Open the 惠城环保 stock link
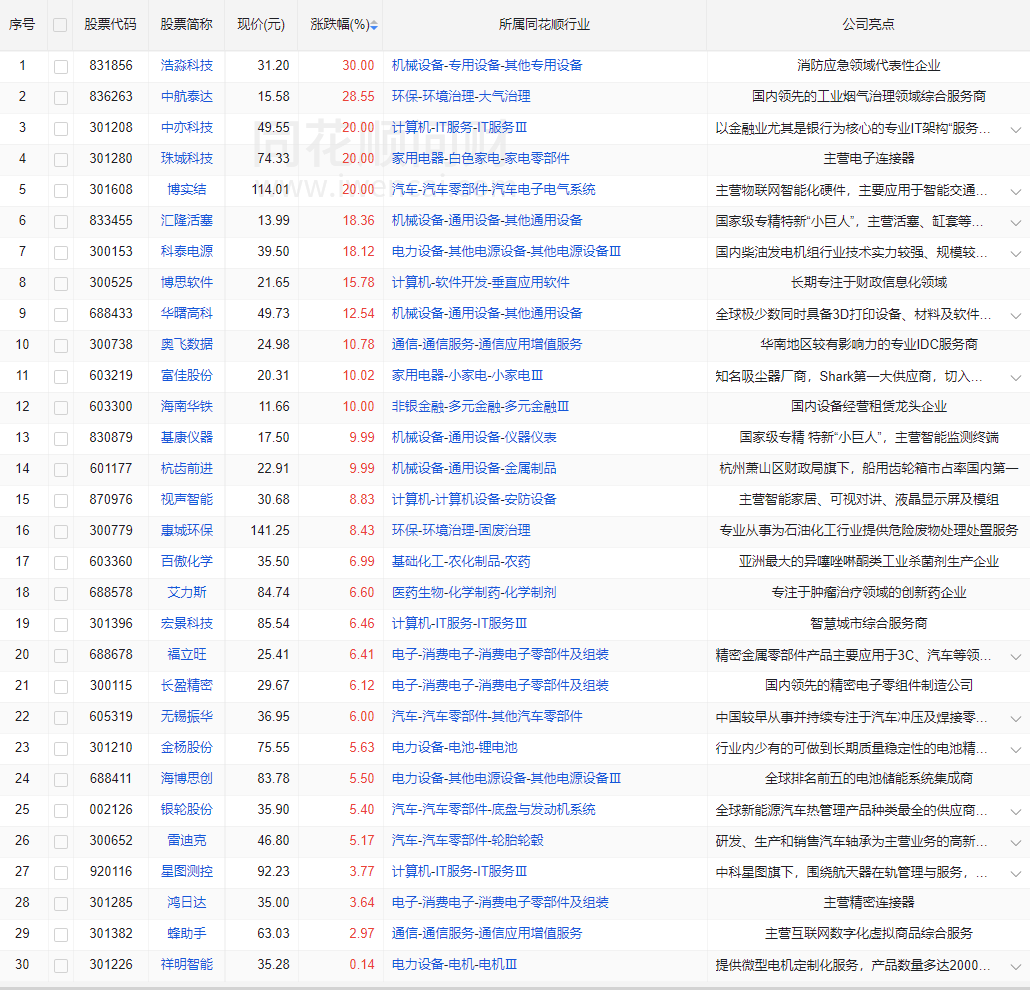1033x990 pixels. 186,530
